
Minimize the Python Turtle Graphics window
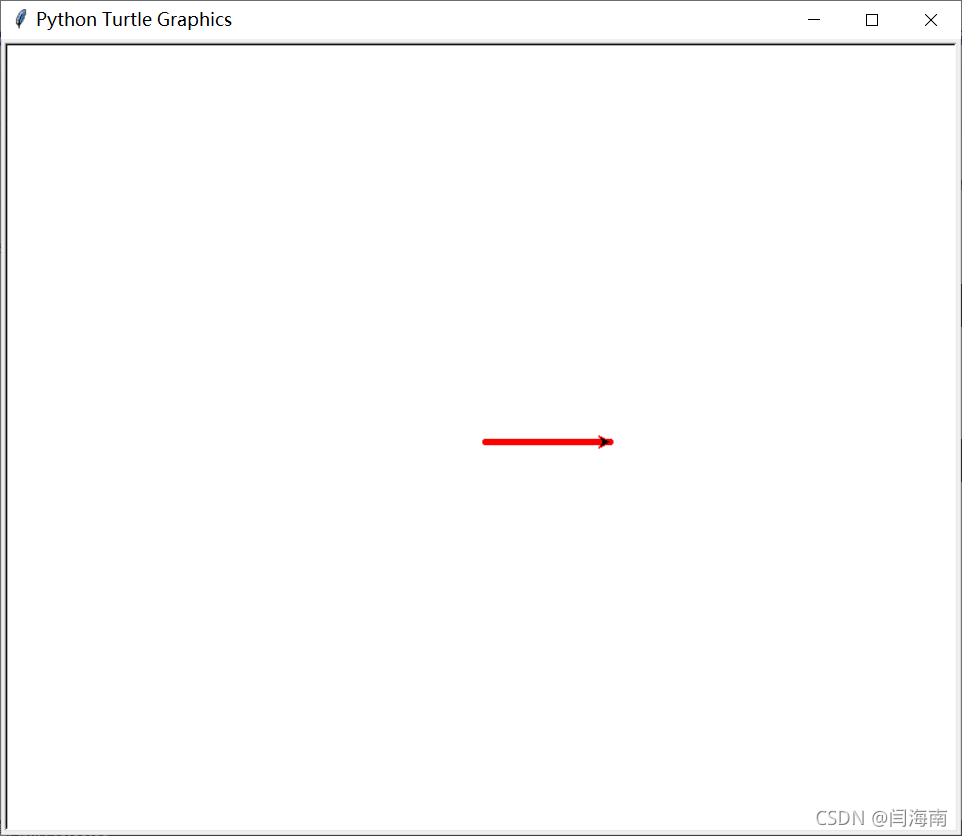point(814,20)
